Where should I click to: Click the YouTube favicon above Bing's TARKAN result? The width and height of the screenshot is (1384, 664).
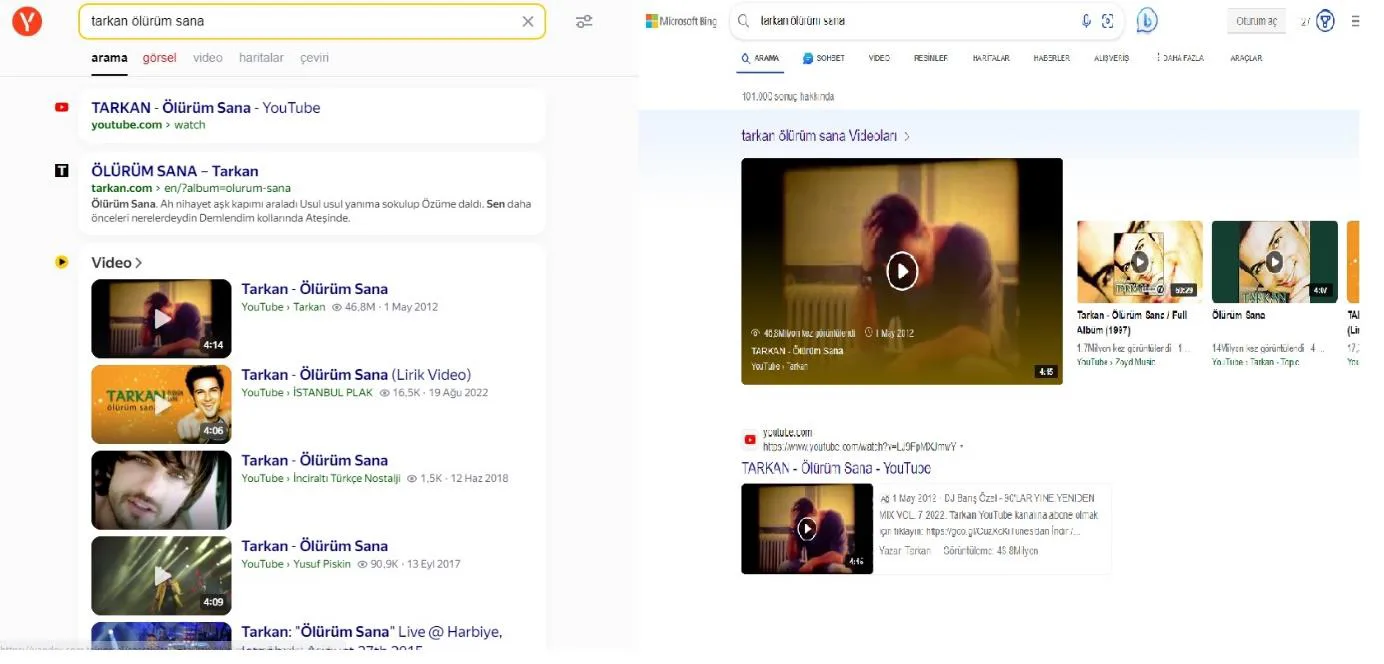750,439
